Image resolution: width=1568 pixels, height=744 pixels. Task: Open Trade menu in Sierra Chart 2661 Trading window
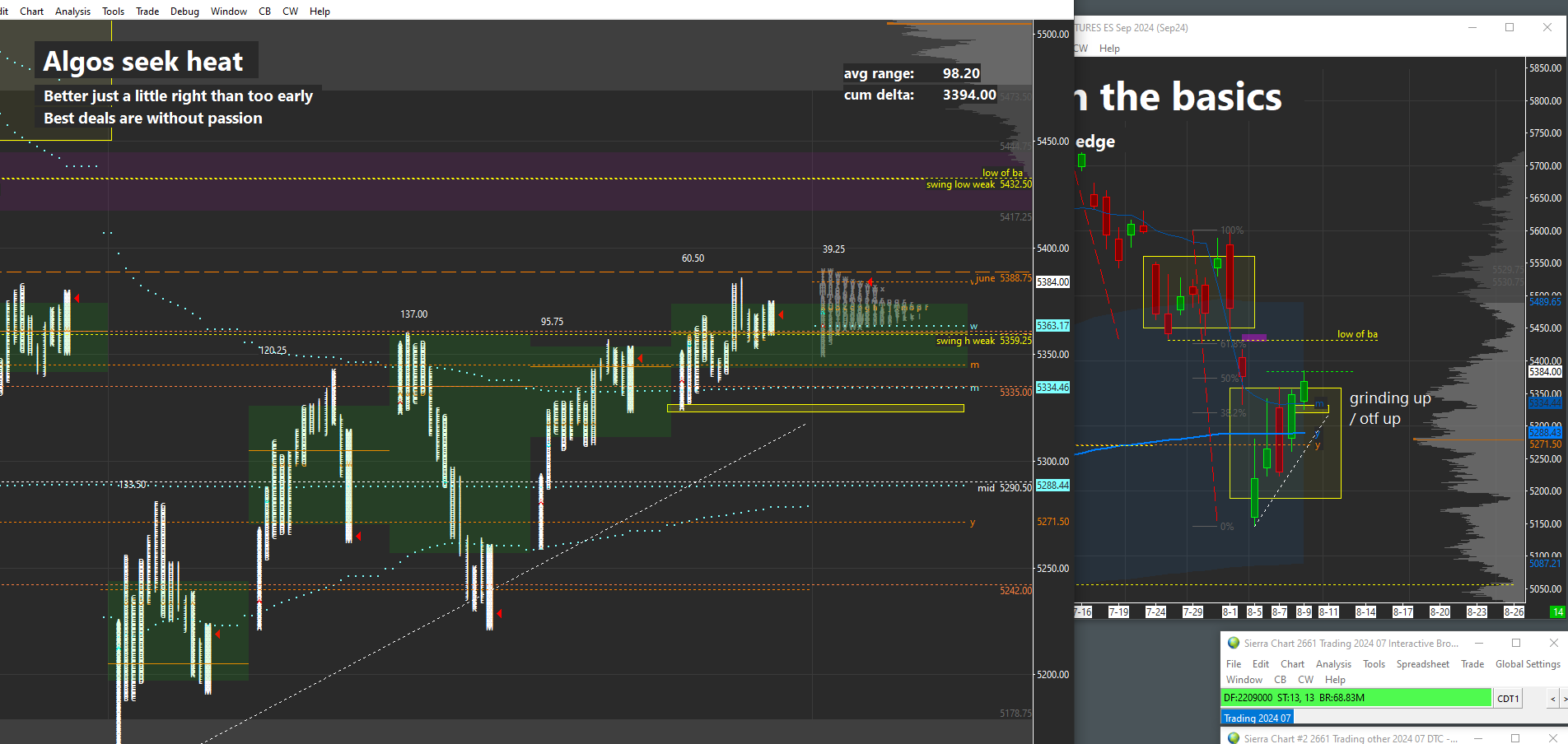1472,664
